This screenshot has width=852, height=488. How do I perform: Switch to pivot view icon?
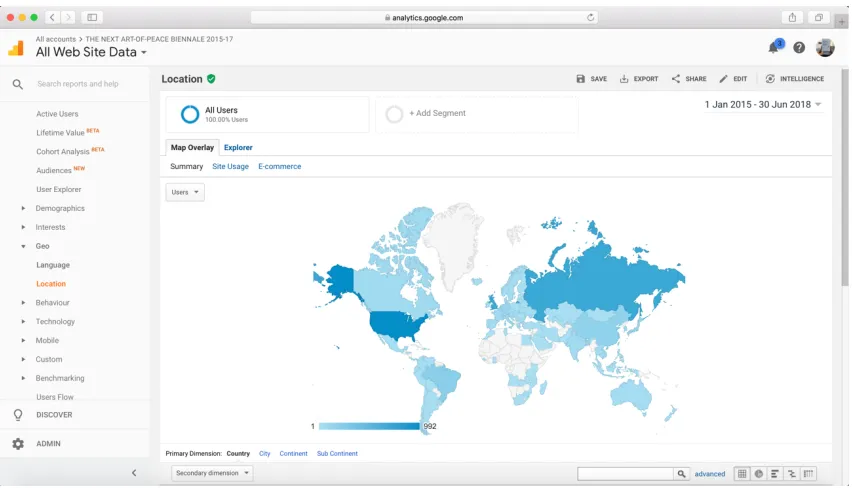pos(809,474)
